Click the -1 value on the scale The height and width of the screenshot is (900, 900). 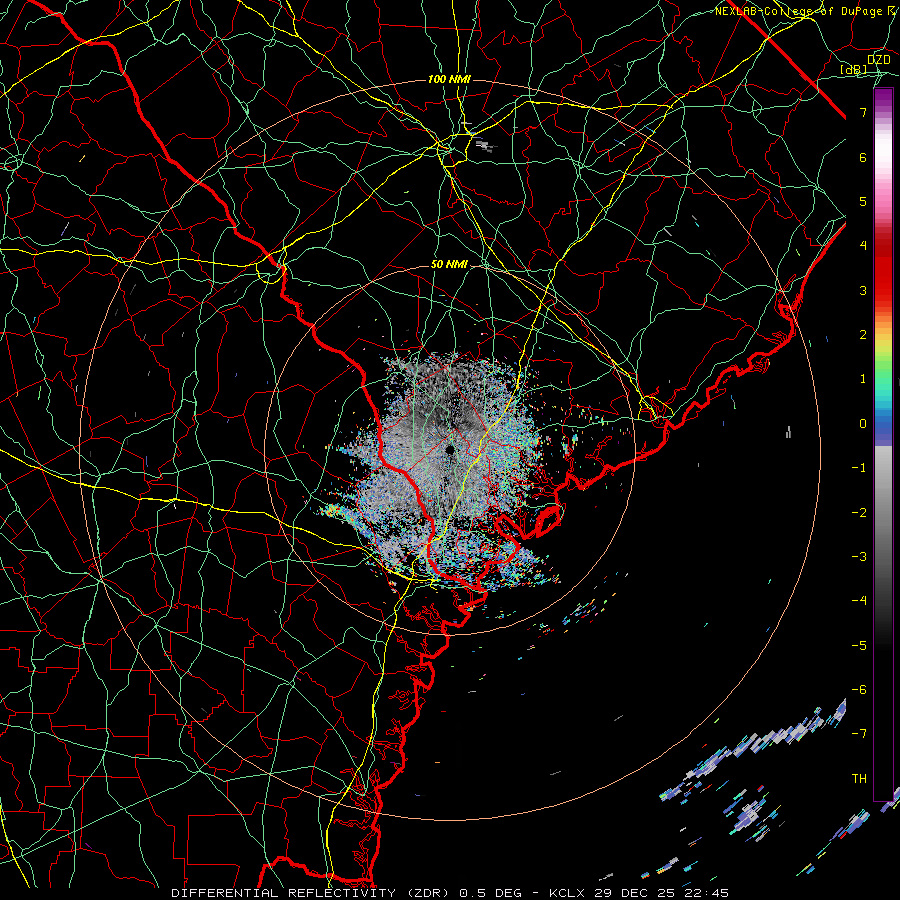click(859, 468)
